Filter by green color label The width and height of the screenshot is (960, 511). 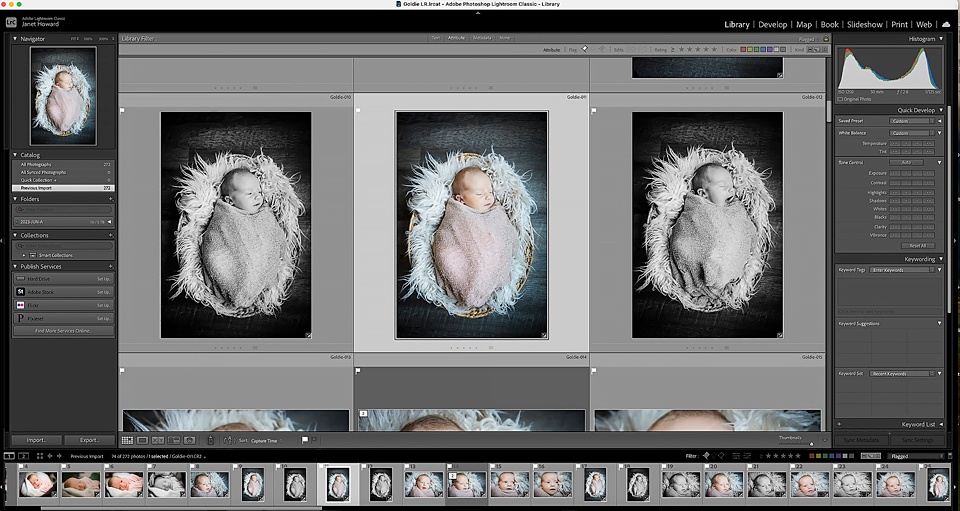[757, 49]
